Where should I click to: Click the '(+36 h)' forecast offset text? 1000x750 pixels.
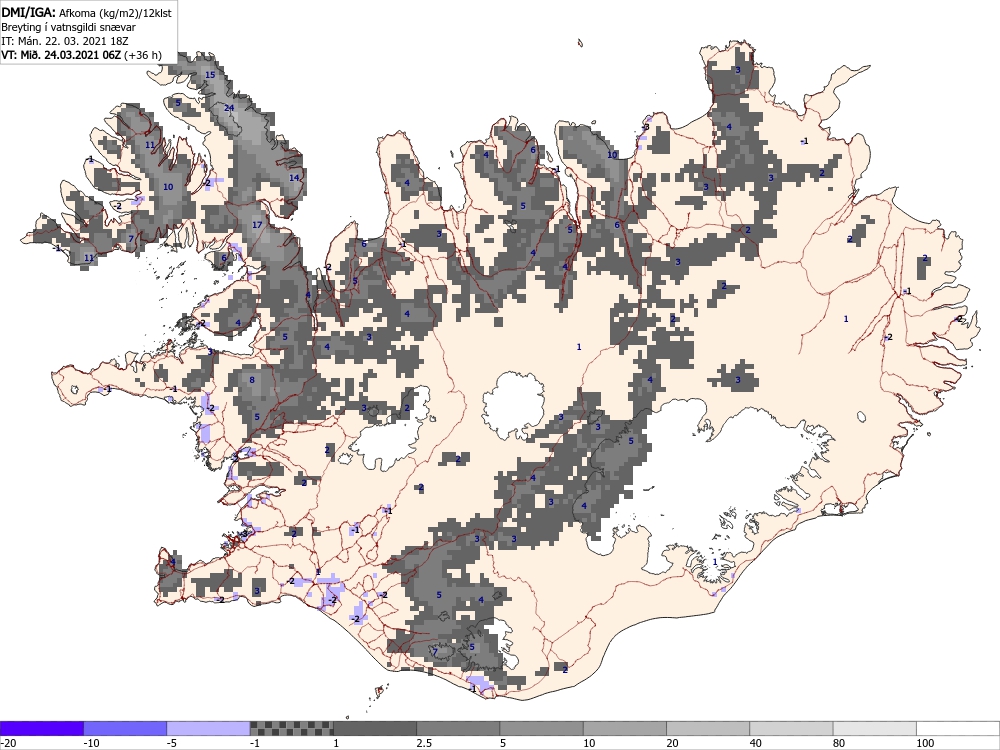click(x=143, y=55)
